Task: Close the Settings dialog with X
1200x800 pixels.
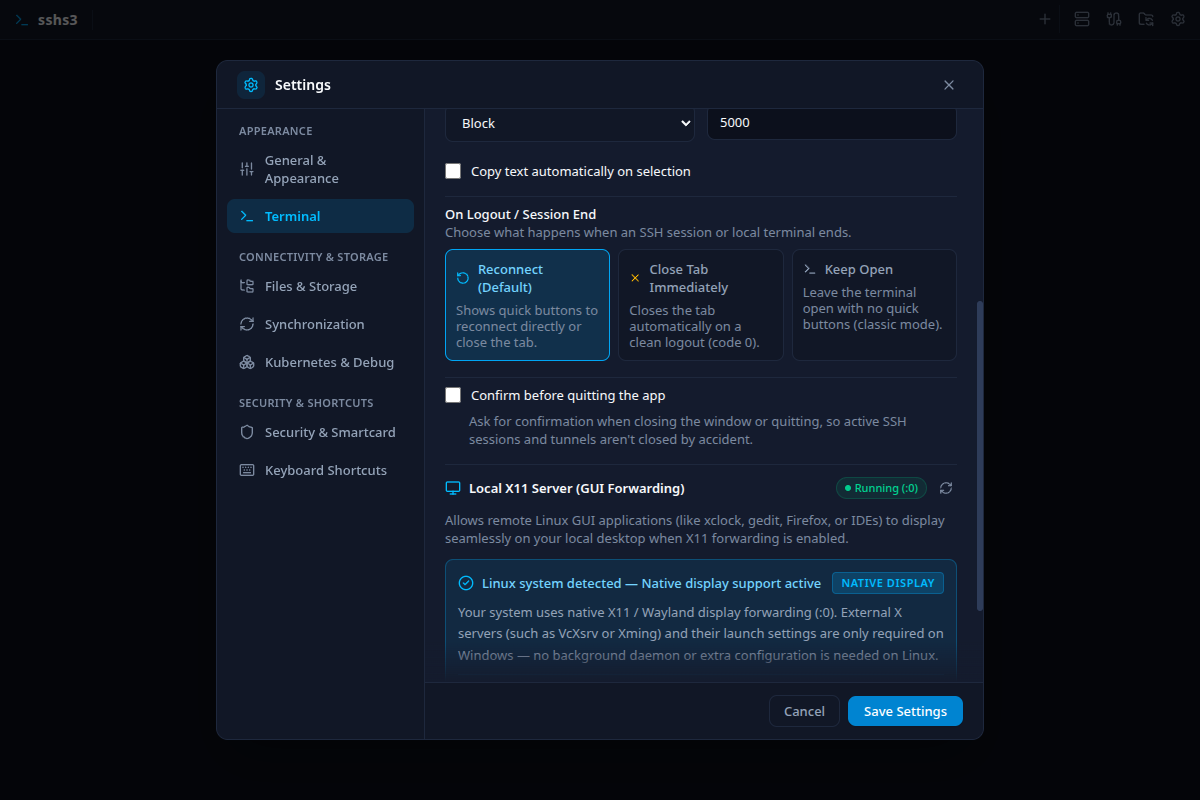Action: [949, 85]
